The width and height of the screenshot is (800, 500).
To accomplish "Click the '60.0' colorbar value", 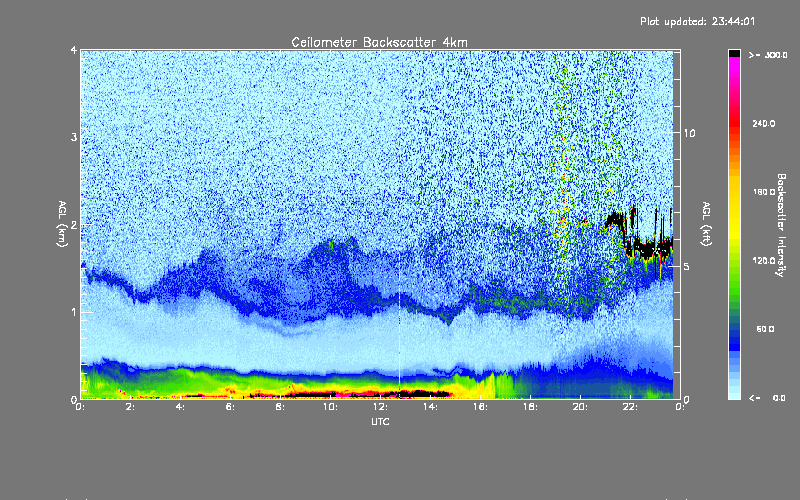I will [x=765, y=330].
